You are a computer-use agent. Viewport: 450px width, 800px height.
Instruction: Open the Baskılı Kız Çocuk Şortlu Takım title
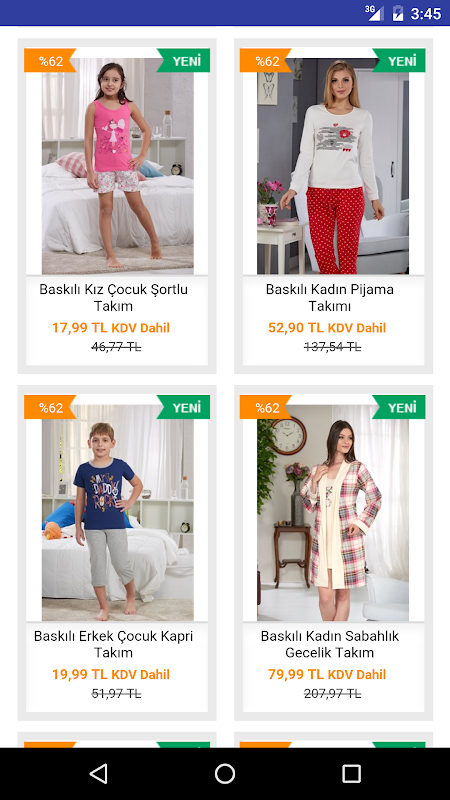pyautogui.click(x=113, y=297)
